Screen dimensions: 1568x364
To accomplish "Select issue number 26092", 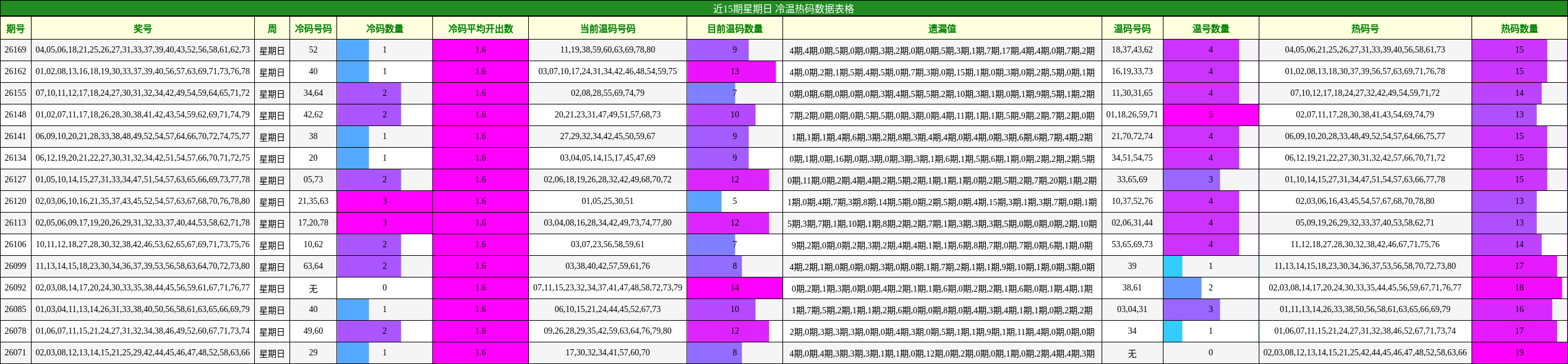I will 15,288.
